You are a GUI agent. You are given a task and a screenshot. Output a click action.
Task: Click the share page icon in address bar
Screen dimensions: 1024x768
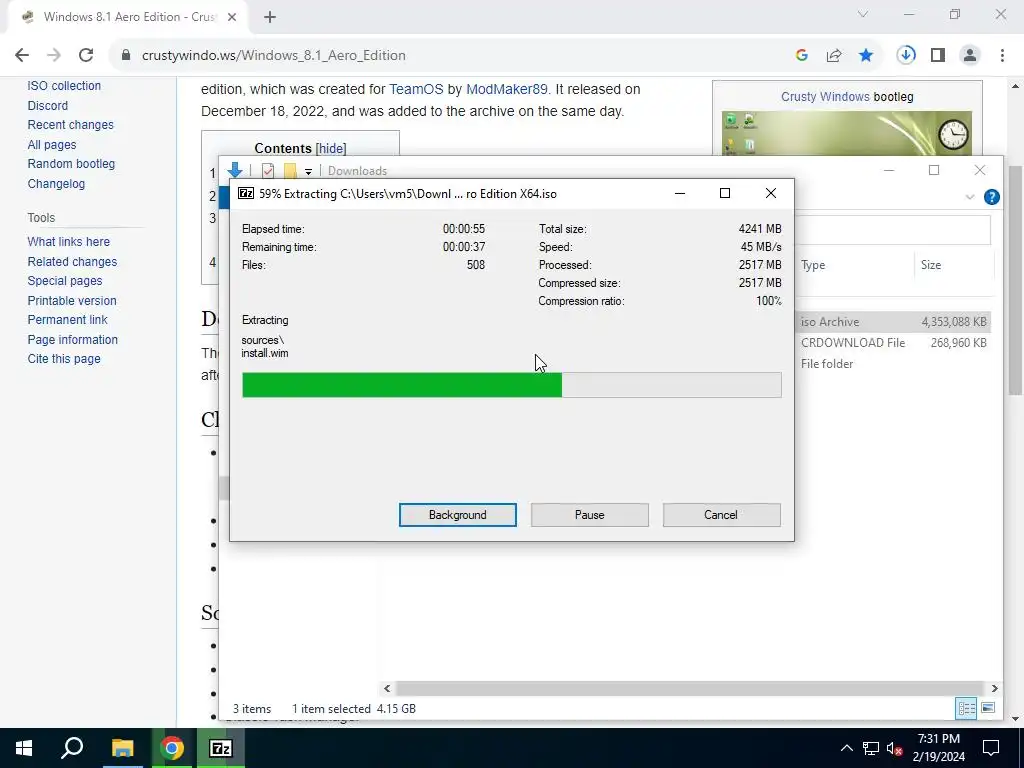834,56
